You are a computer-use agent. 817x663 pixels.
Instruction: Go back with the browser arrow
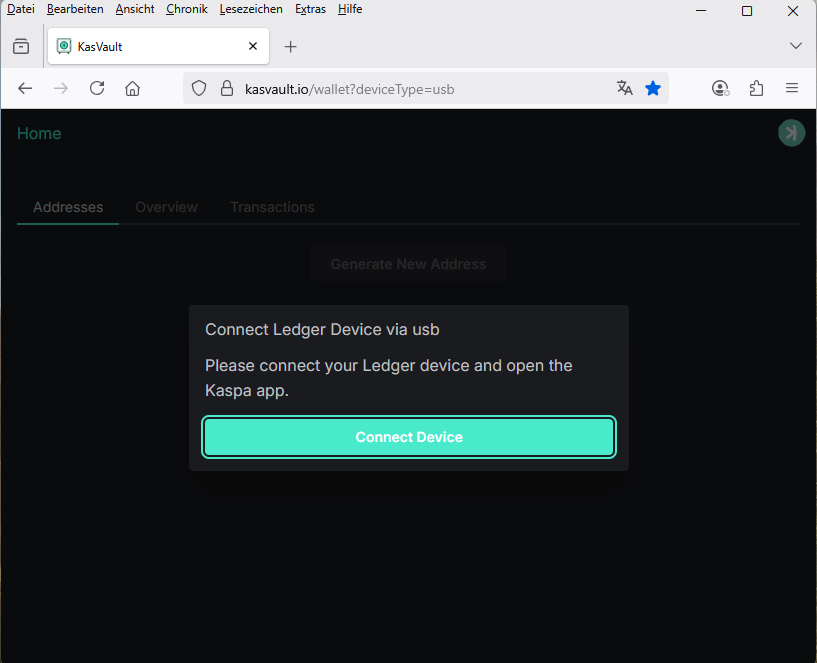point(25,89)
